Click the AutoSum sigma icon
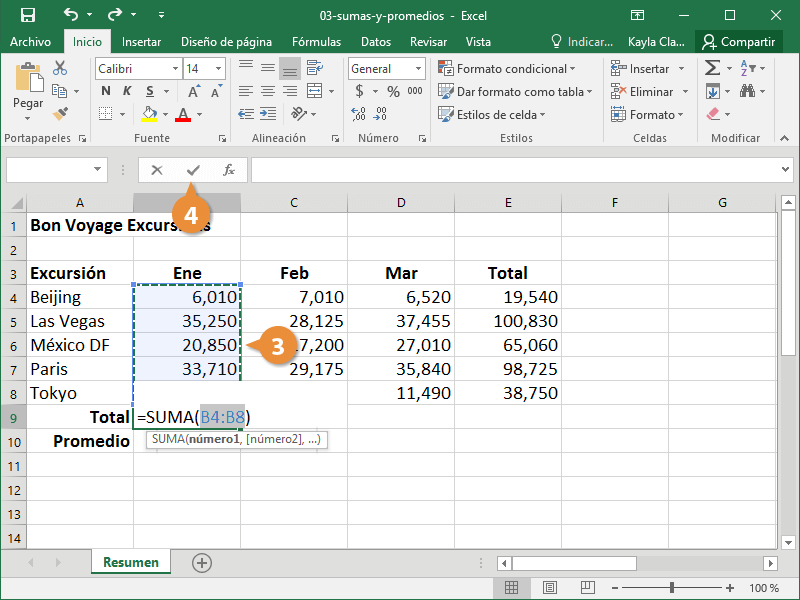This screenshot has width=800, height=600. (712, 68)
